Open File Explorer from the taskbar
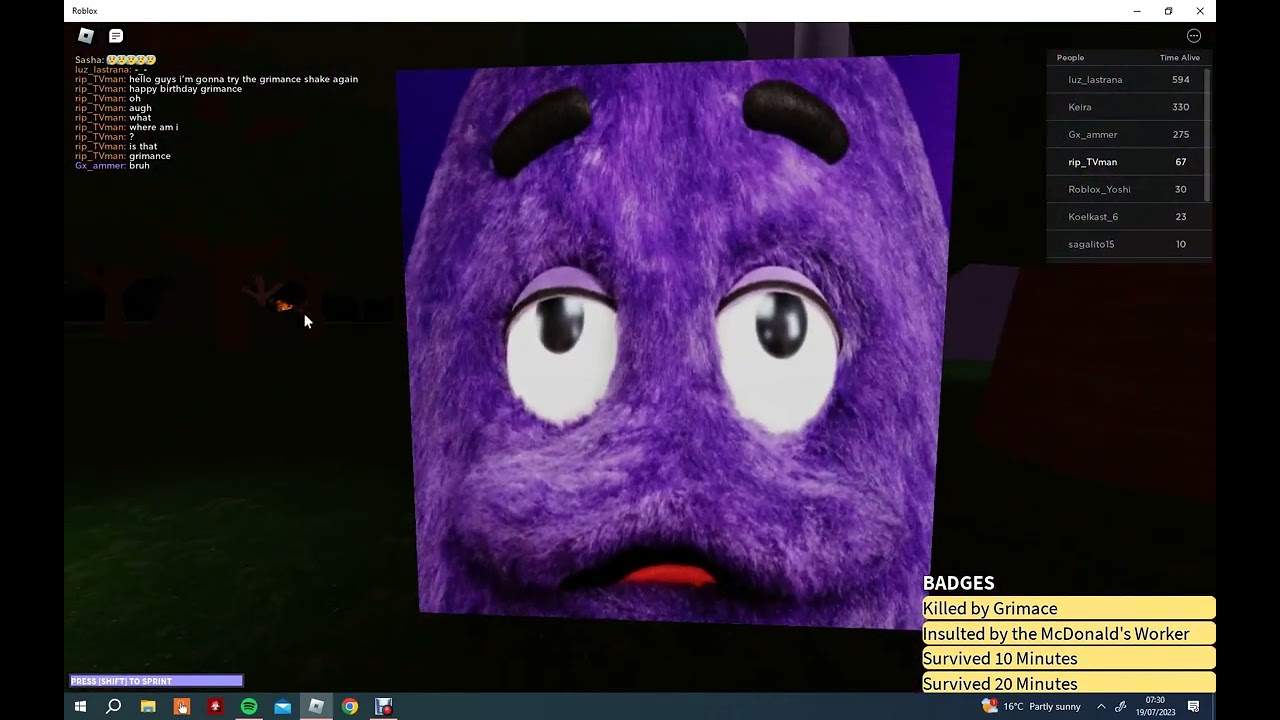This screenshot has width=1280, height=720. 148,707
